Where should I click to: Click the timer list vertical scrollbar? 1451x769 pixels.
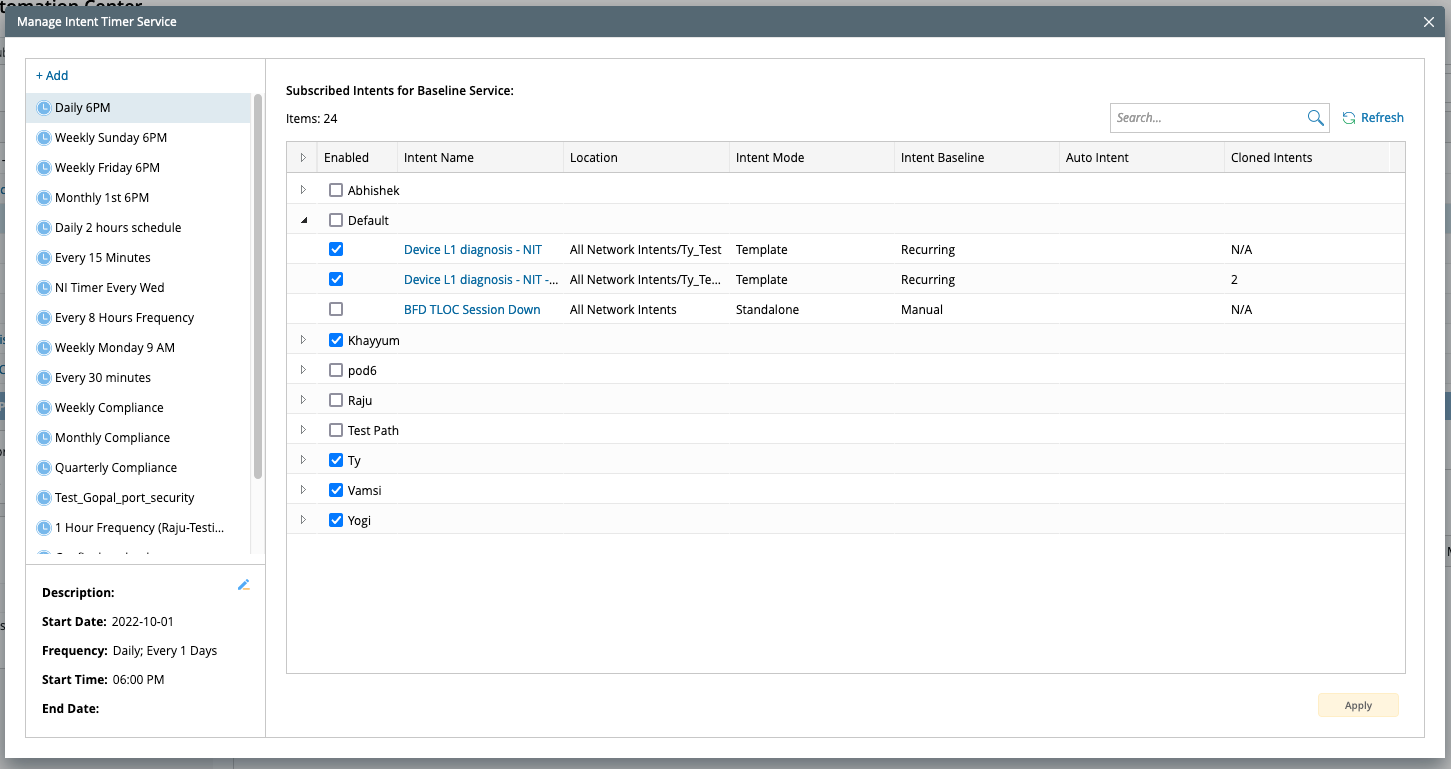(x=258, y=290)
